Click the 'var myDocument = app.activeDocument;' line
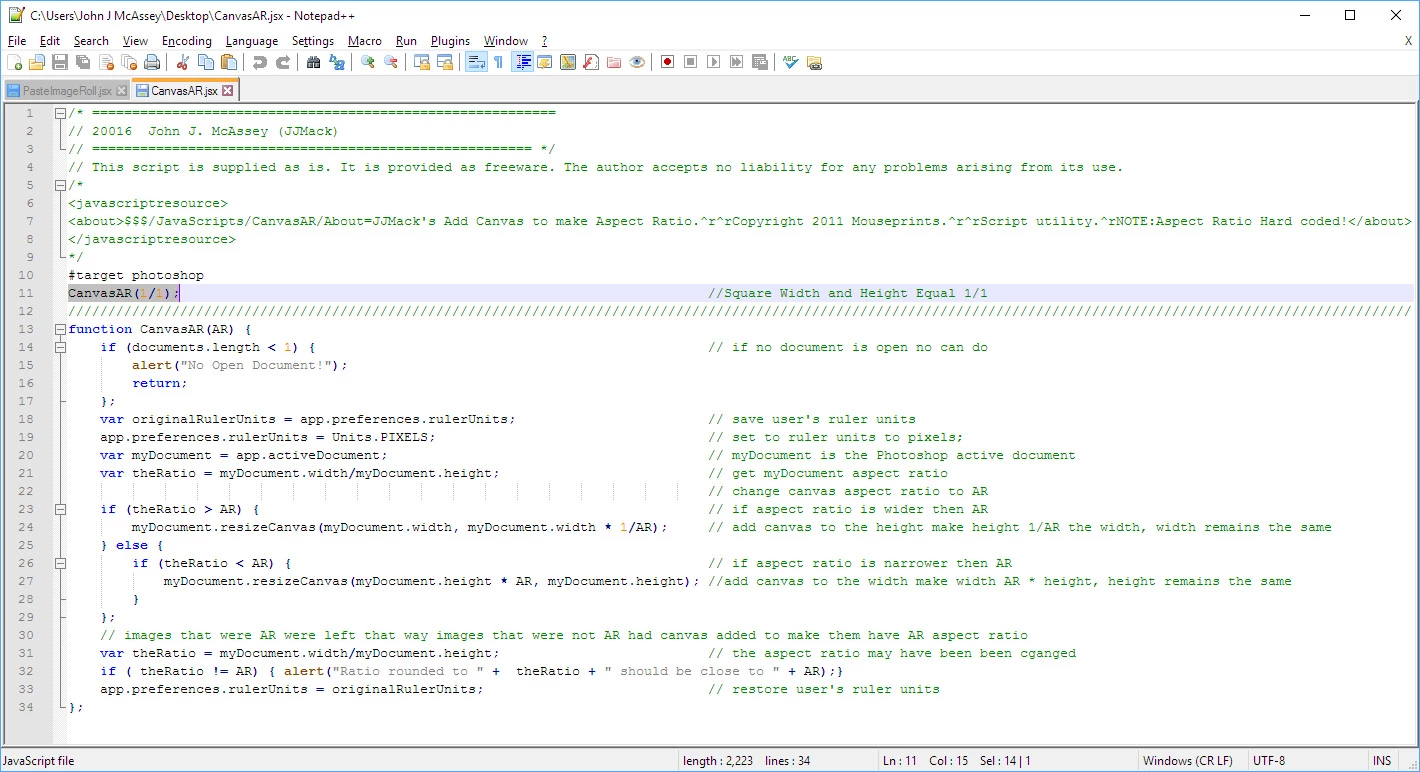 coord(243,455)
